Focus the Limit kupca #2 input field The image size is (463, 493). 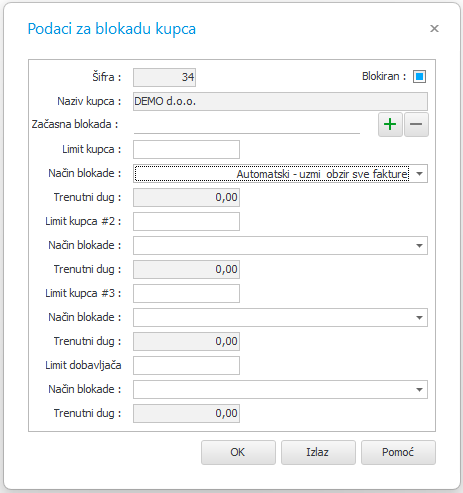[x=186, y=221]
